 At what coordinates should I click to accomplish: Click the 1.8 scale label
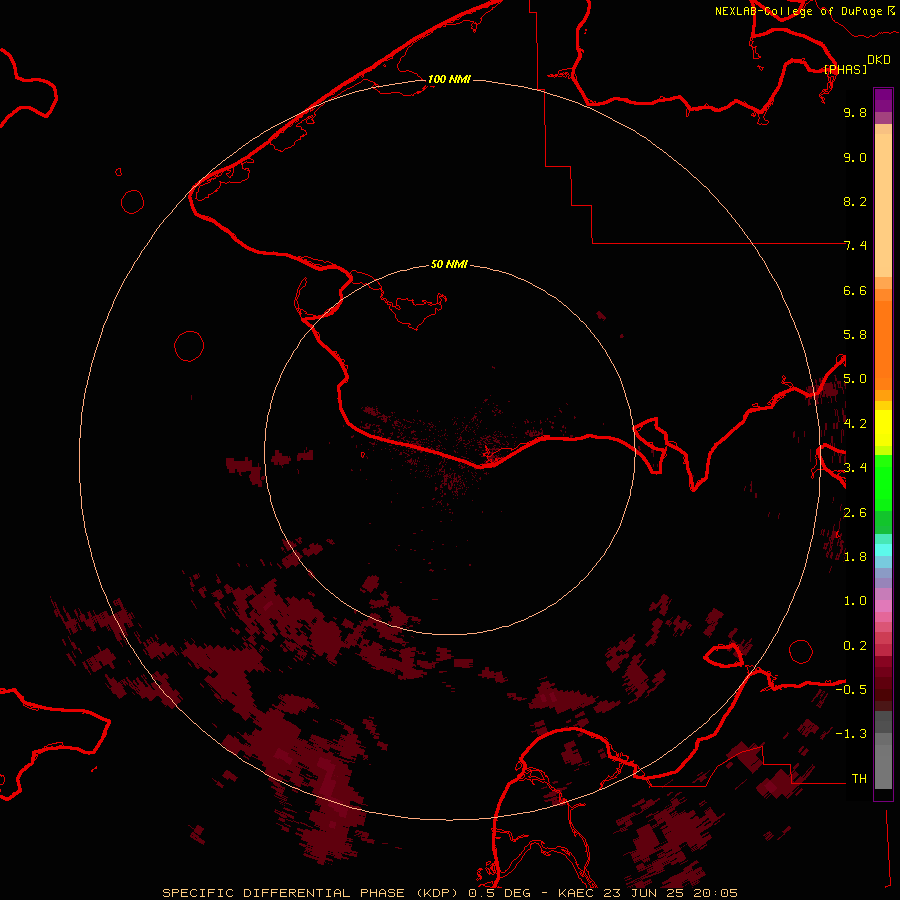pos(855,557)
